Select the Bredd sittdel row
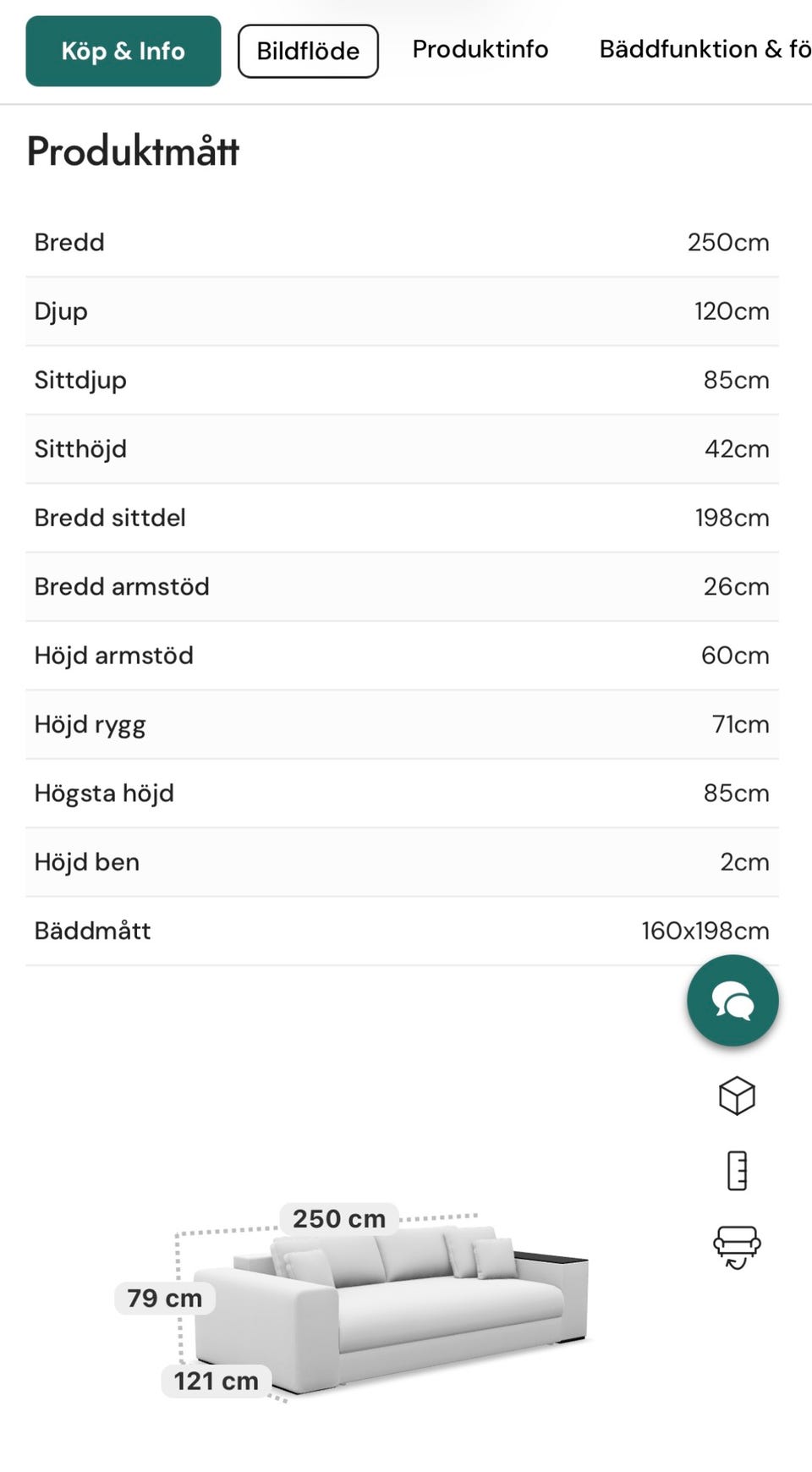Screen dimensions: 812x1472 (x=402, y=518)
